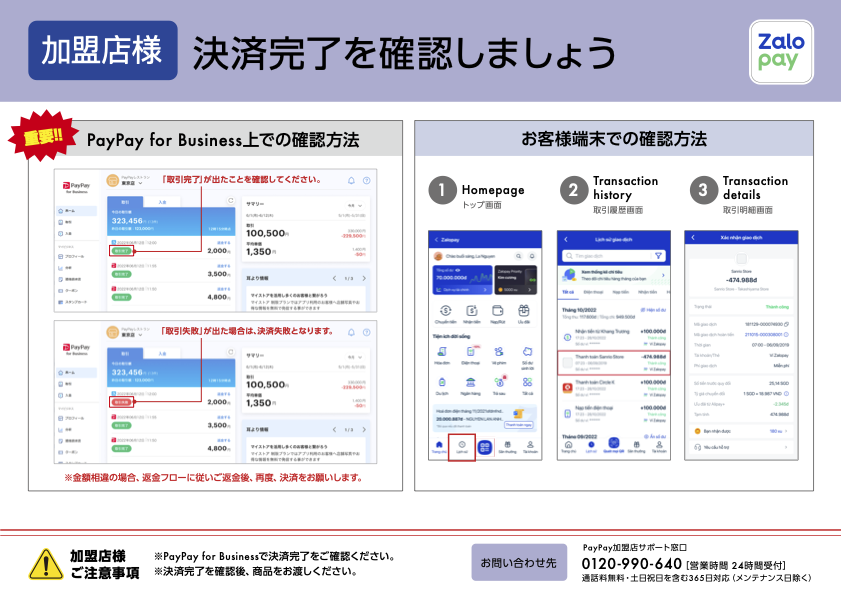Select Điện thoại top-up icon
841x595 pixels.
coord(471,351)
